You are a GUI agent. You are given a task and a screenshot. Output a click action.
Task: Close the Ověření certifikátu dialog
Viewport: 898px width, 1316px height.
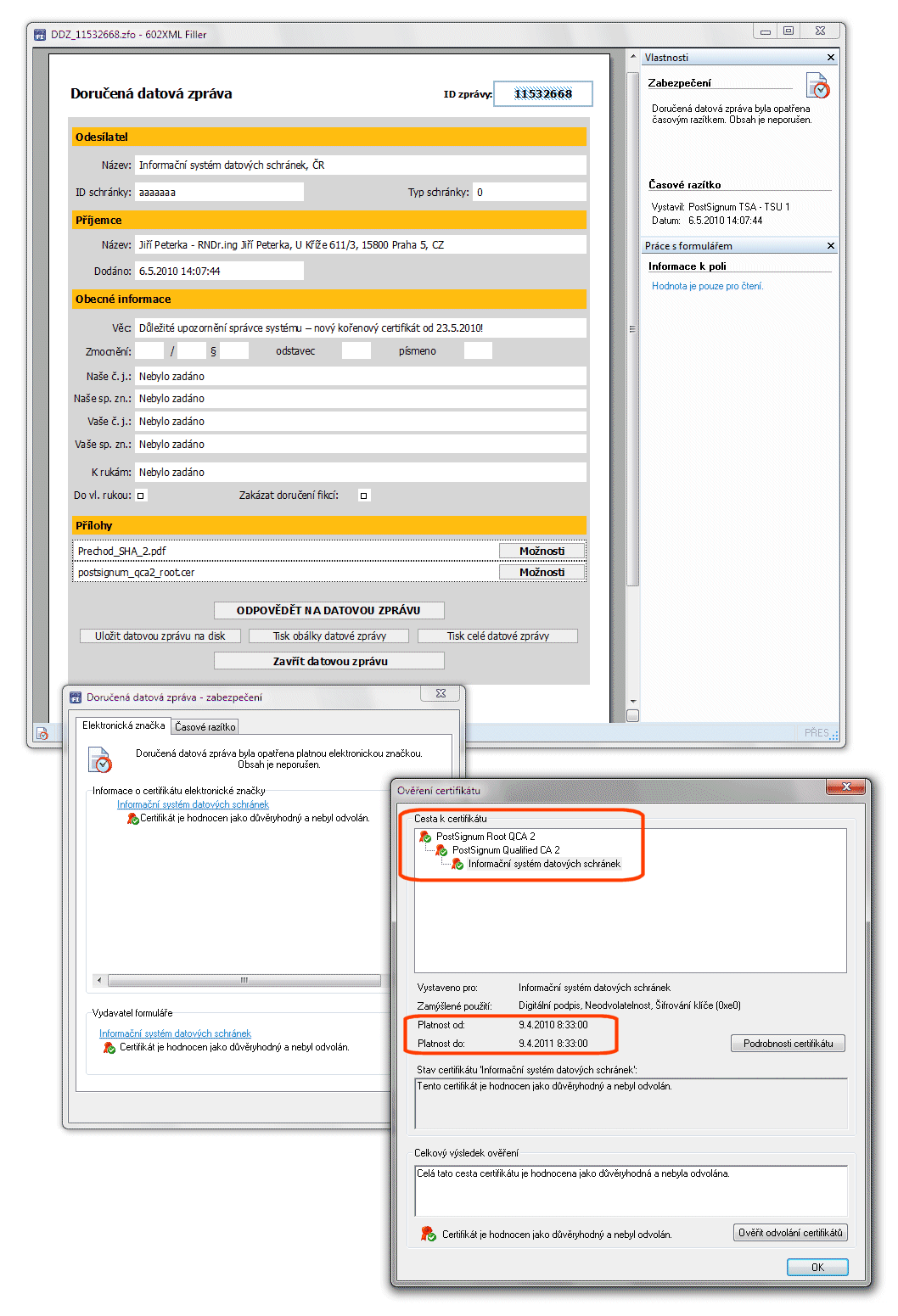coord(845,787)
